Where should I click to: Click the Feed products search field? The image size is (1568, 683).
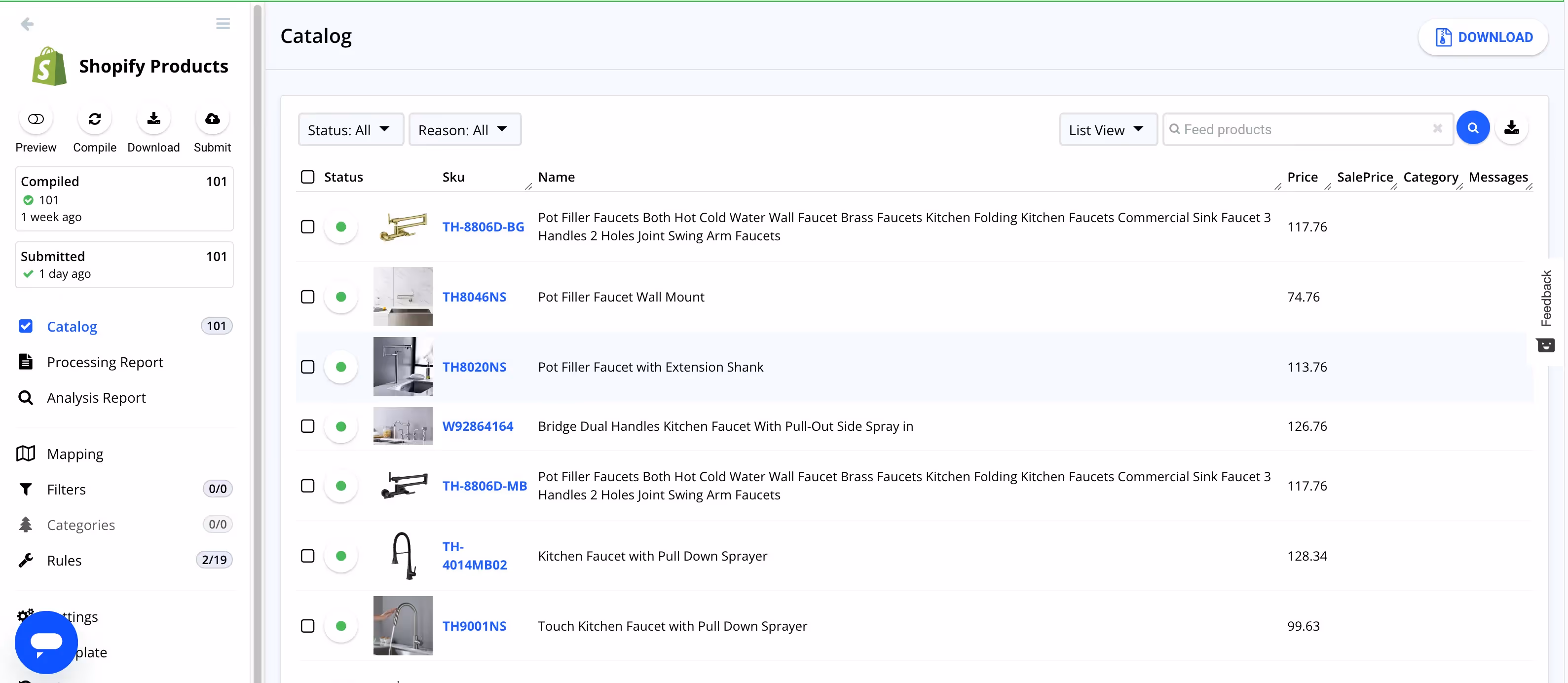[x=1303, y=130]
